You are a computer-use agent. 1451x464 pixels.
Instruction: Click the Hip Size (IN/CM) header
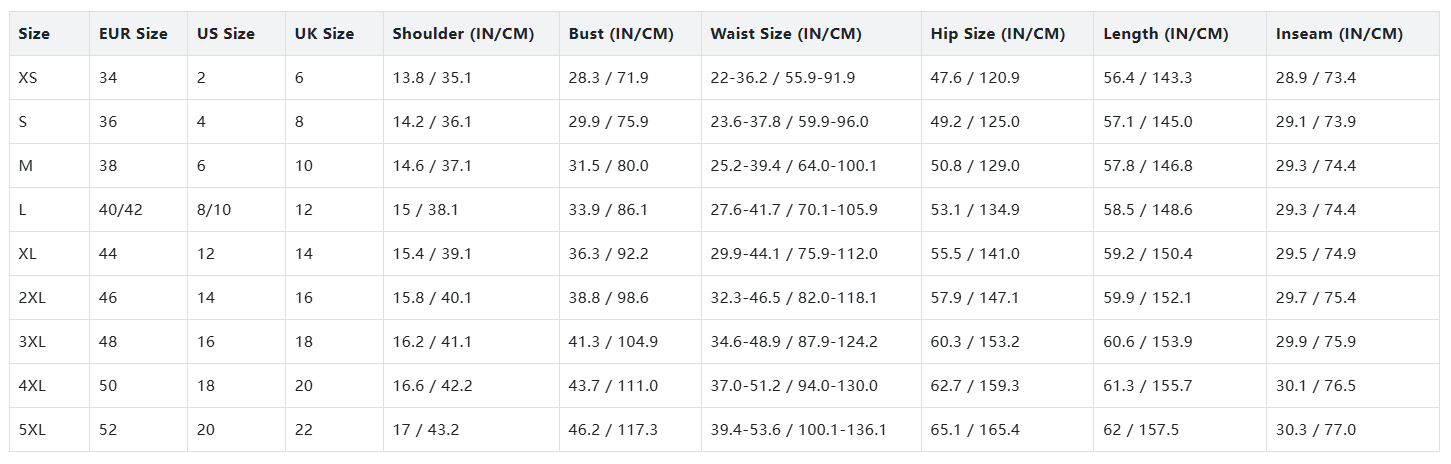997,34
